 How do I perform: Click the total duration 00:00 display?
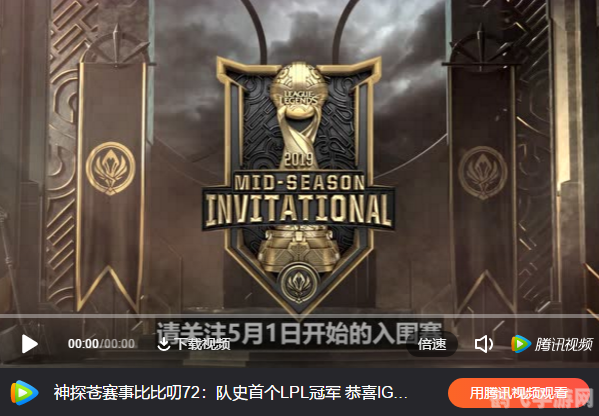pos(119,344)
